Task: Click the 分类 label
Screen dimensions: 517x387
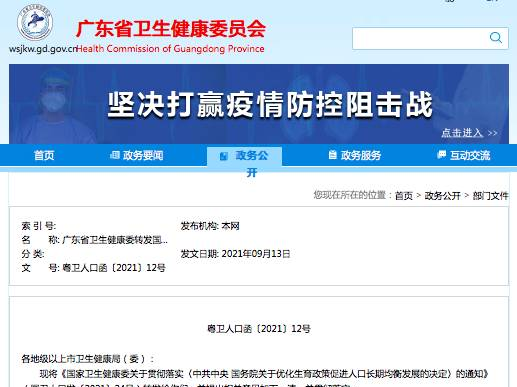Action: 33,254
